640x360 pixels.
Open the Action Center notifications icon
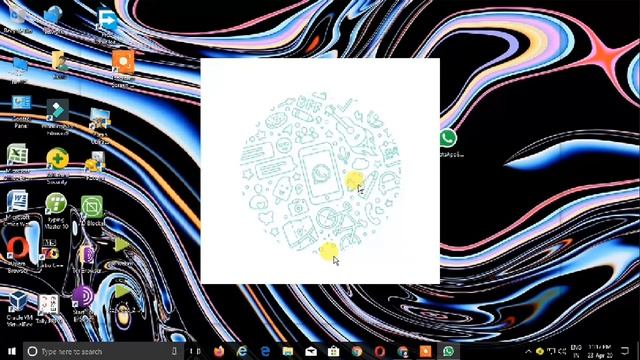pos(624,351)
